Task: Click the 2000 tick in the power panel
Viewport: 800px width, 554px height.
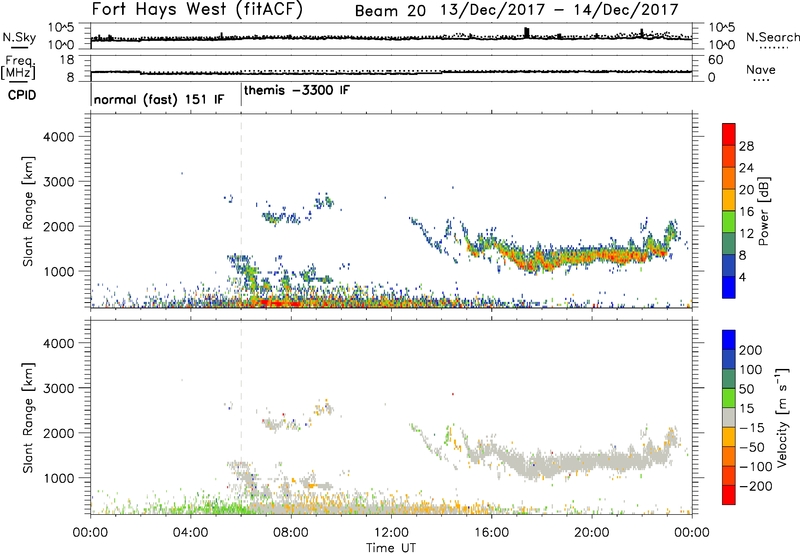Action: (58, 226)
